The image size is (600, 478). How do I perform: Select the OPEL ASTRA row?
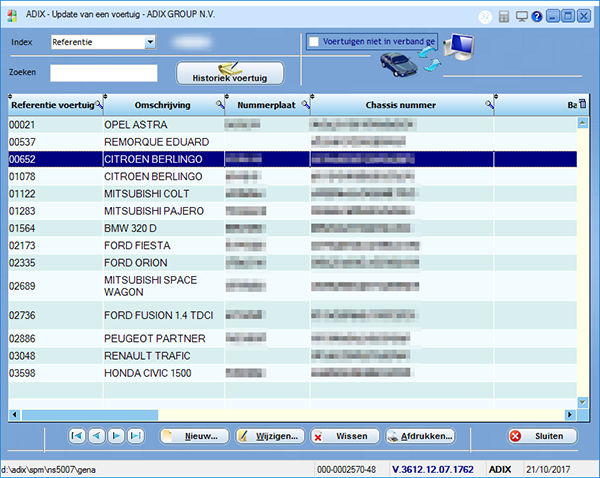coord(292,125)
